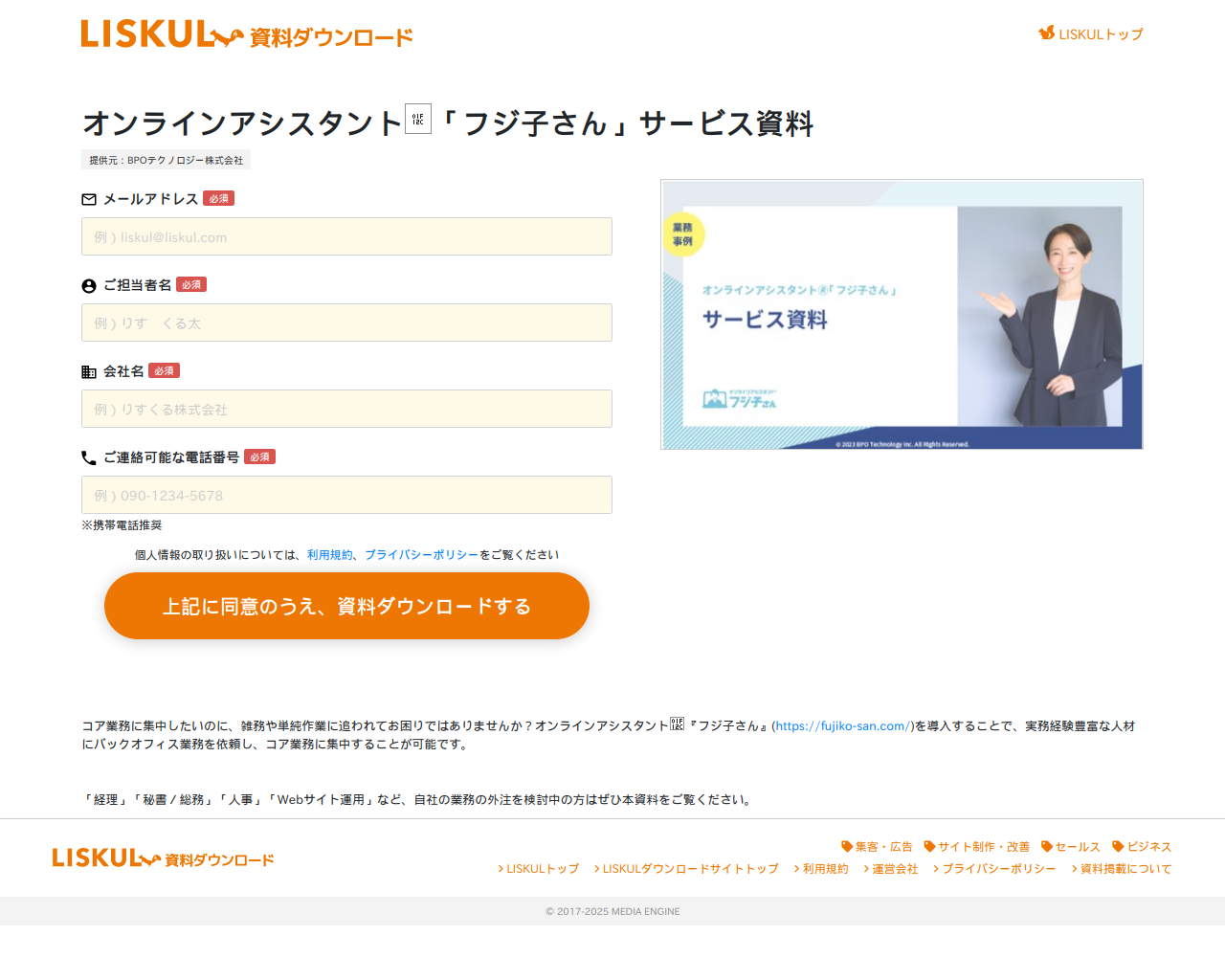The image size is (1225, 980).
Task: Open the セールス tag in the footer
Action: (1078, 847)
